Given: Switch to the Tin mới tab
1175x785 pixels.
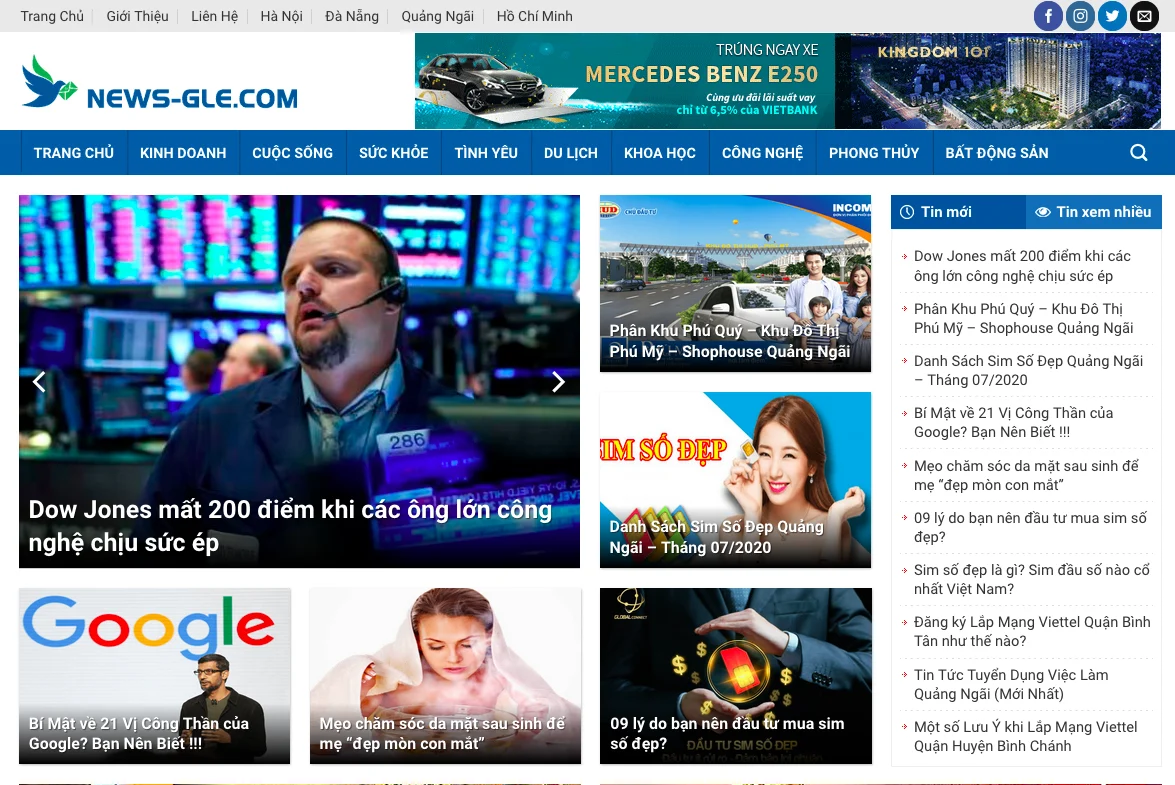Looking at the screenshot, I should point(958,212).
